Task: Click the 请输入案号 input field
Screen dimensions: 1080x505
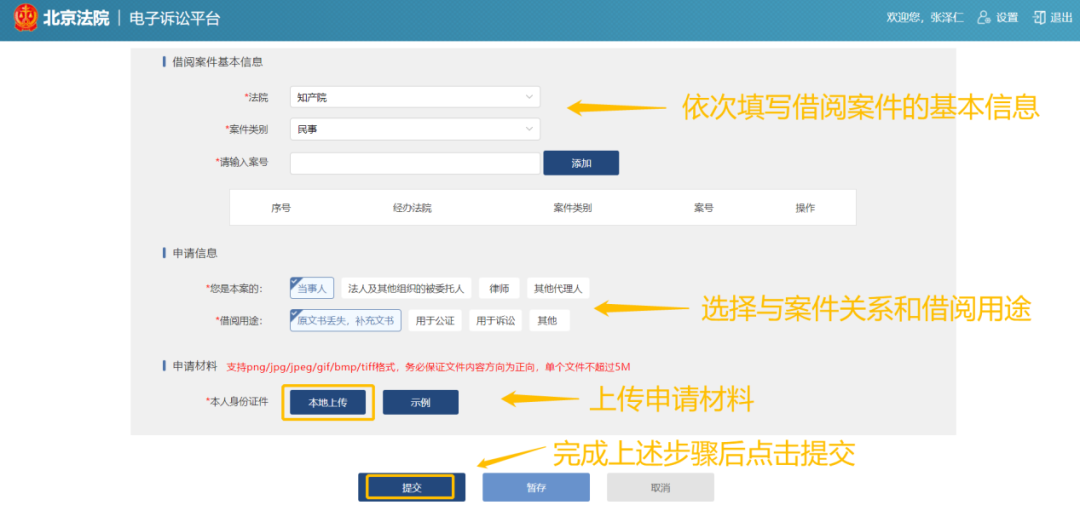Action: pyautogui.click(x=415, y=163)
